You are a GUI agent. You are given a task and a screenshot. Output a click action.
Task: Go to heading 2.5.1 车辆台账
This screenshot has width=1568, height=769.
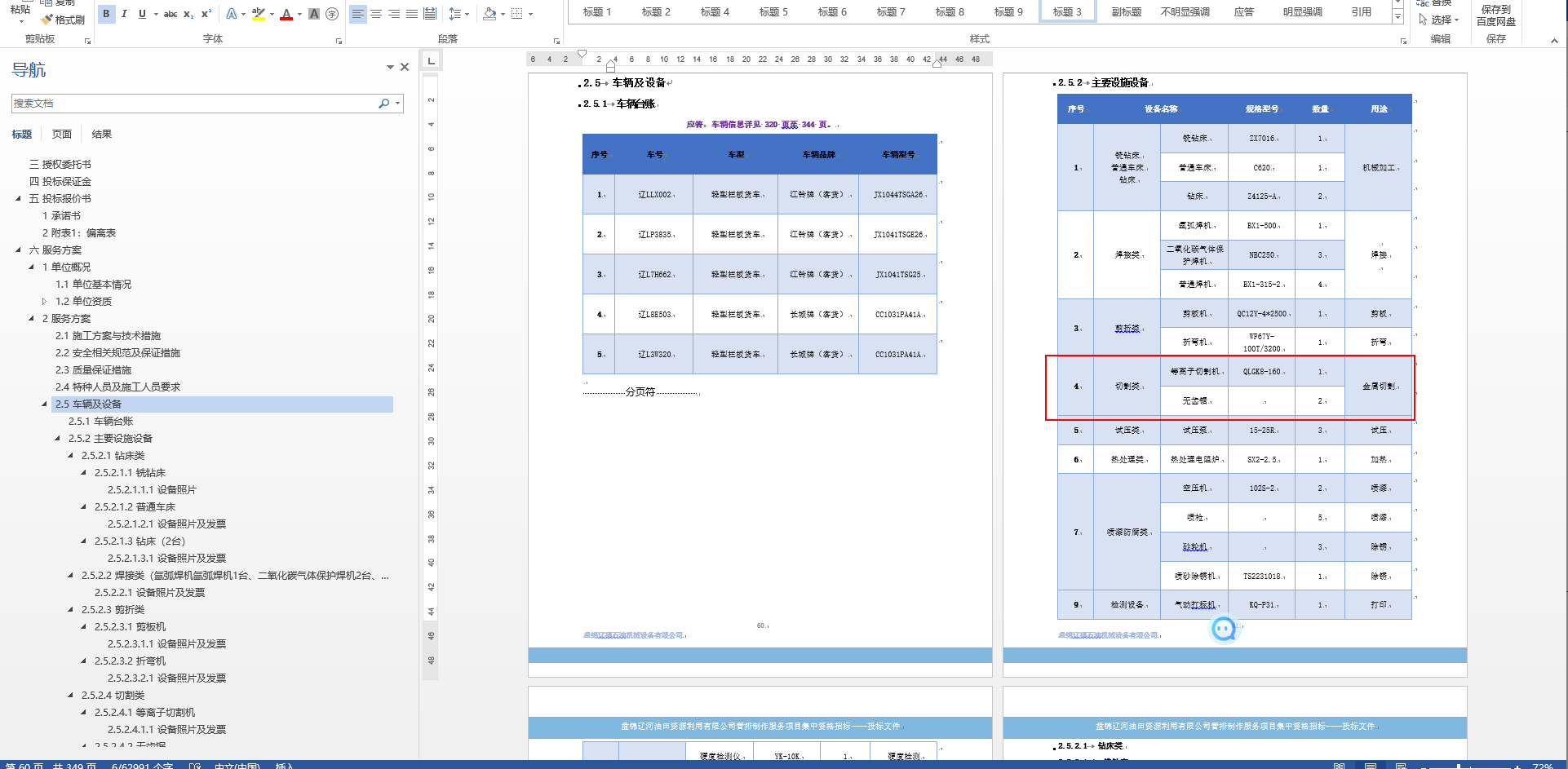[x=100, y=422]
